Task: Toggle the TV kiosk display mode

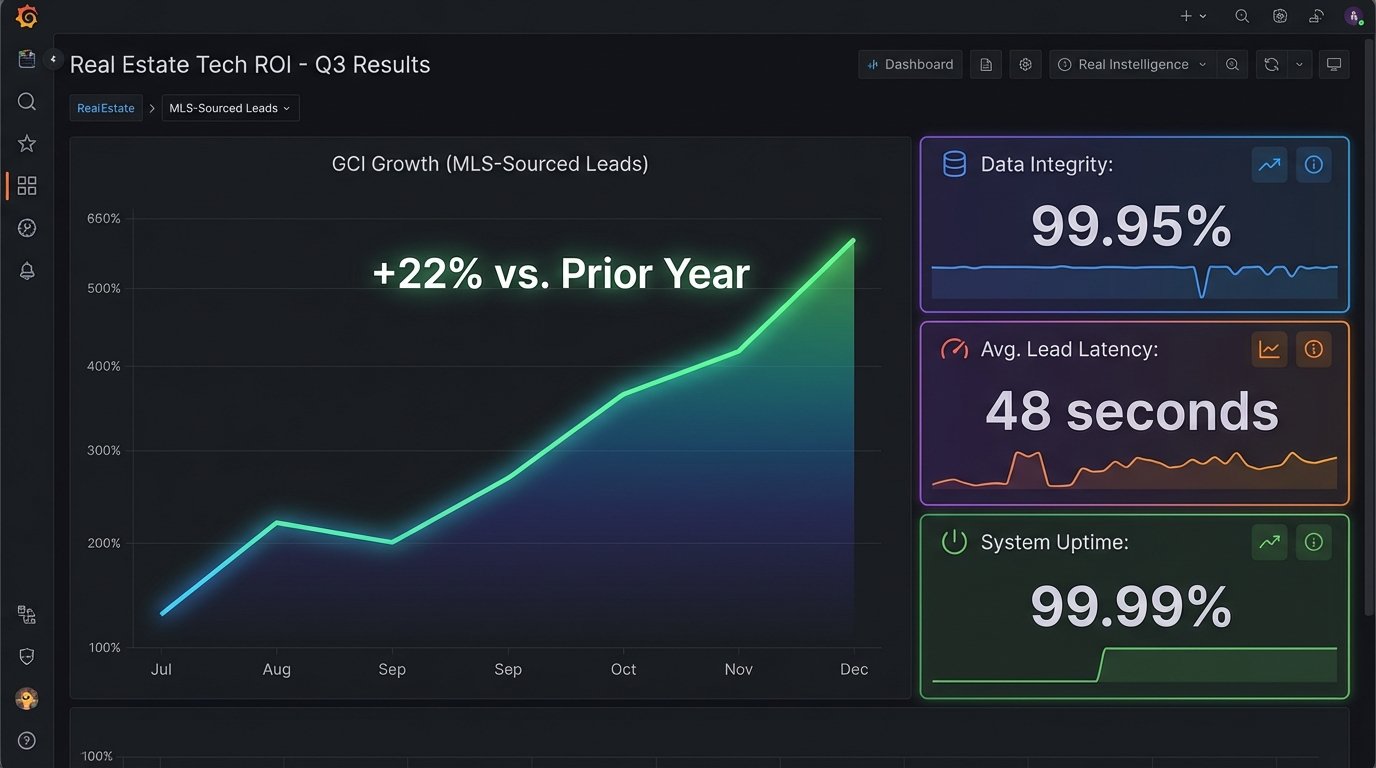Action: [x=1333, y=64]
